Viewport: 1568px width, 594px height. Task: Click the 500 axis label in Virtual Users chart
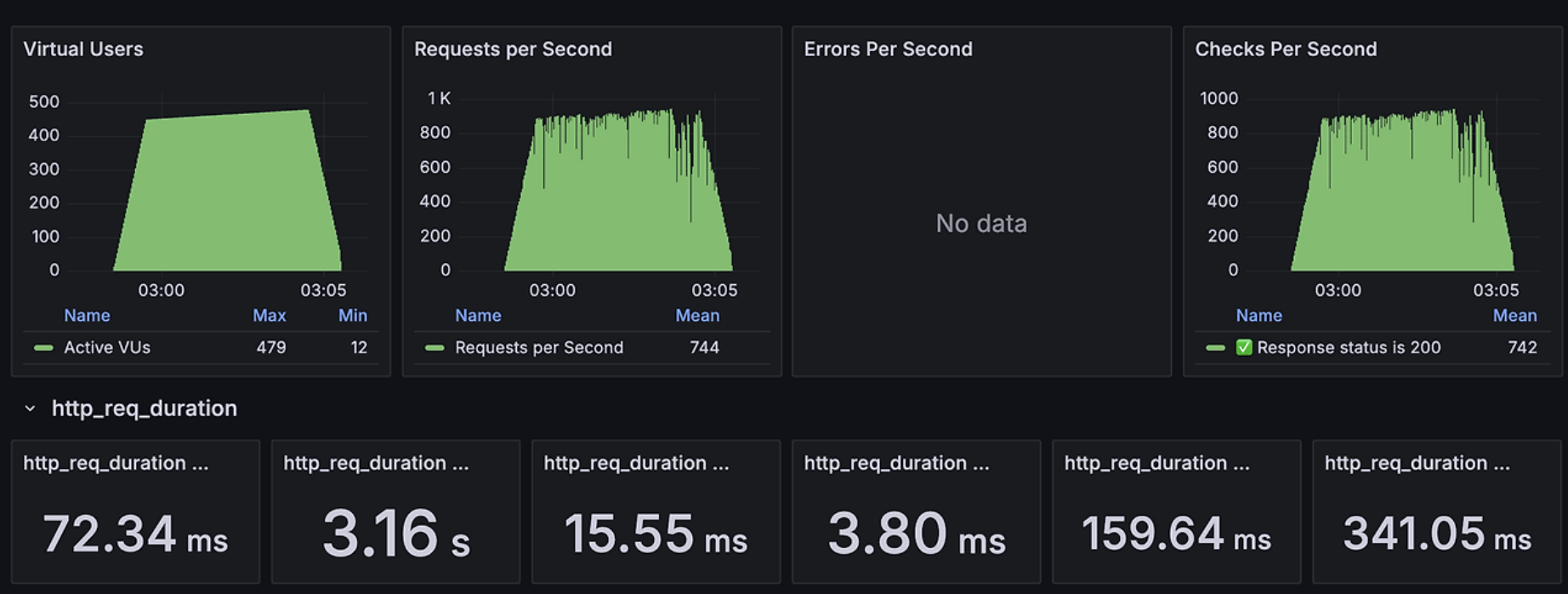click(44, 101)
